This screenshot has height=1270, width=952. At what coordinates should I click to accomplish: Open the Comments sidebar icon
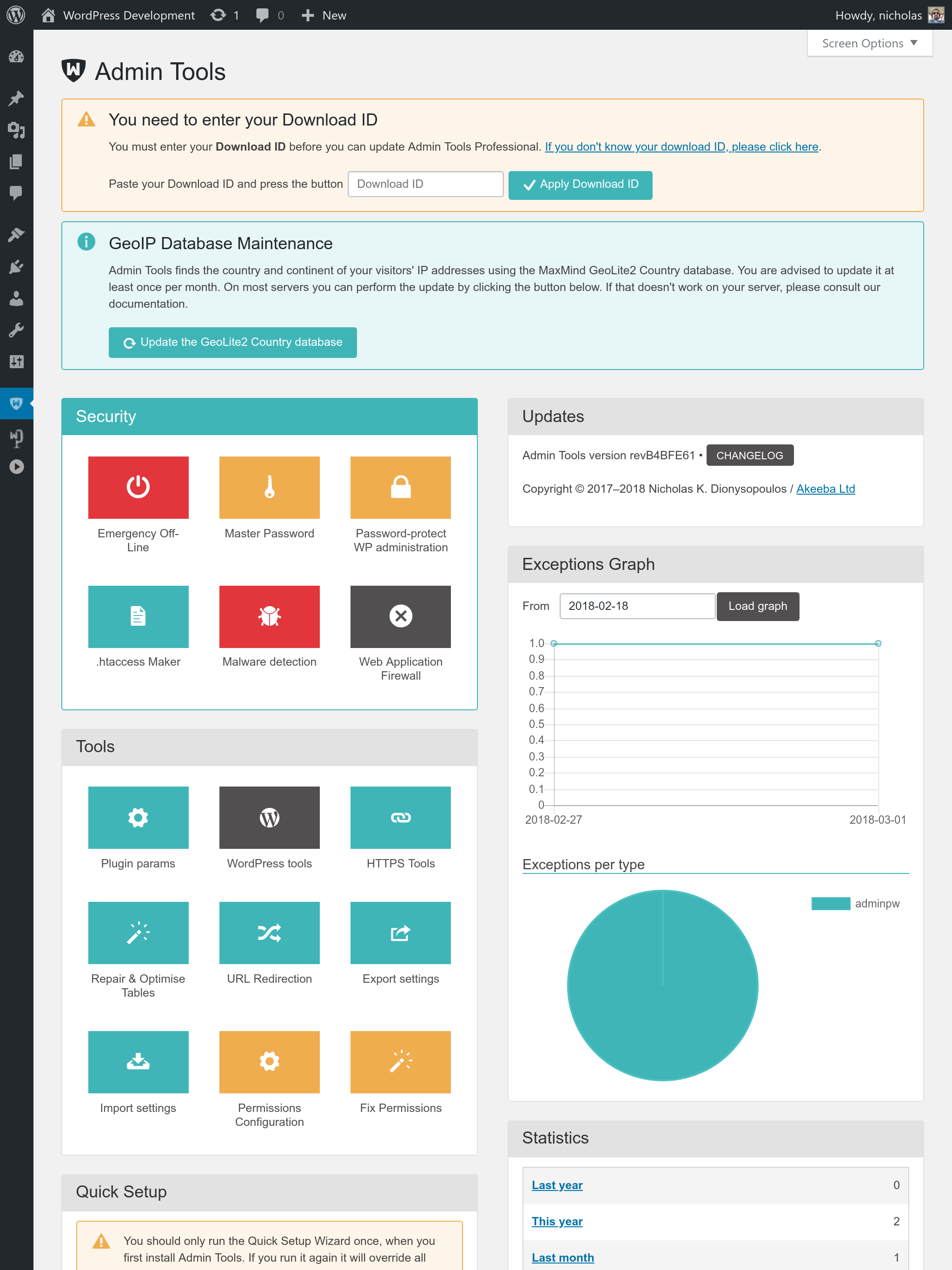tap(16, 193)
